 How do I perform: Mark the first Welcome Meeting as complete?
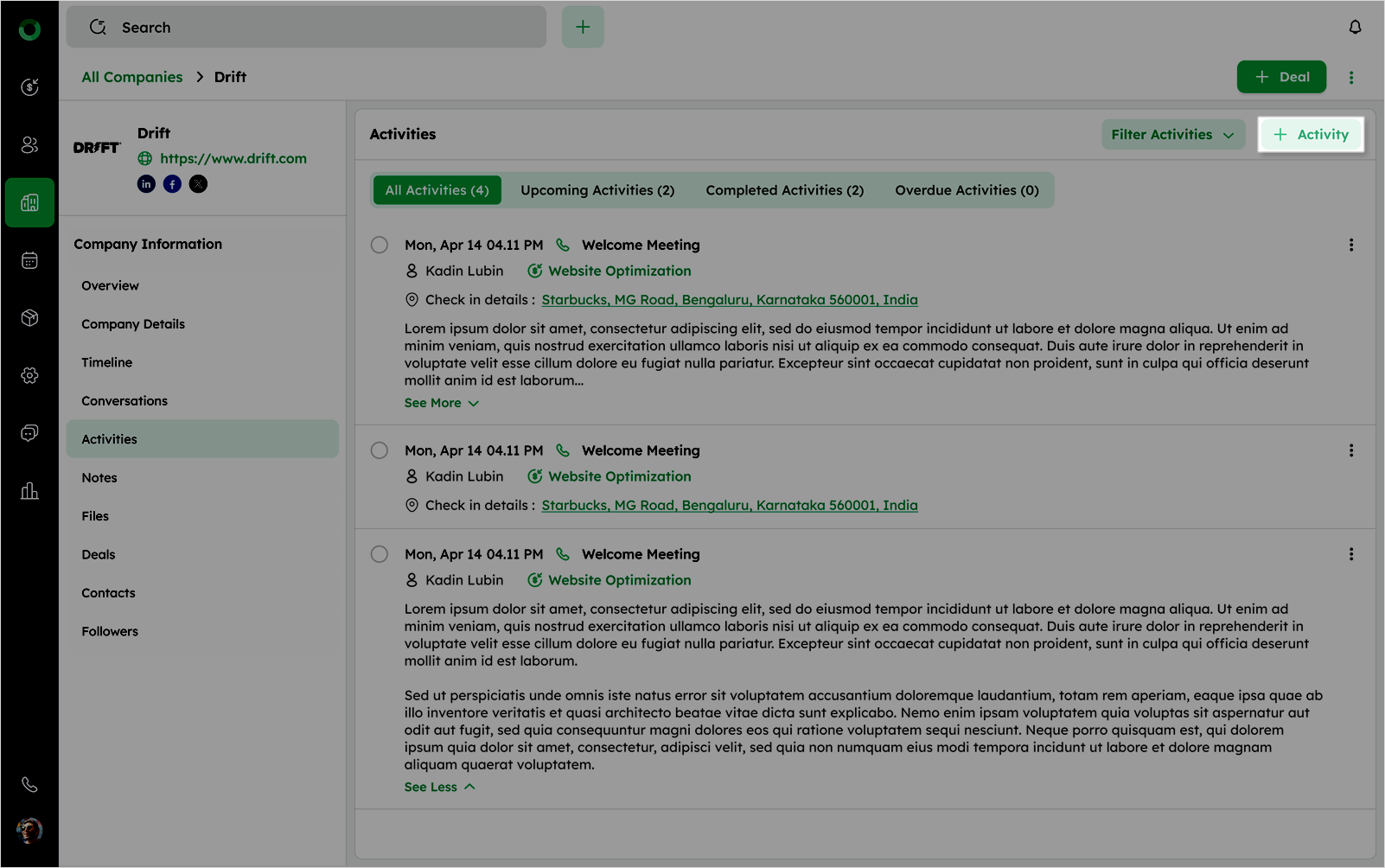point(380,245)
